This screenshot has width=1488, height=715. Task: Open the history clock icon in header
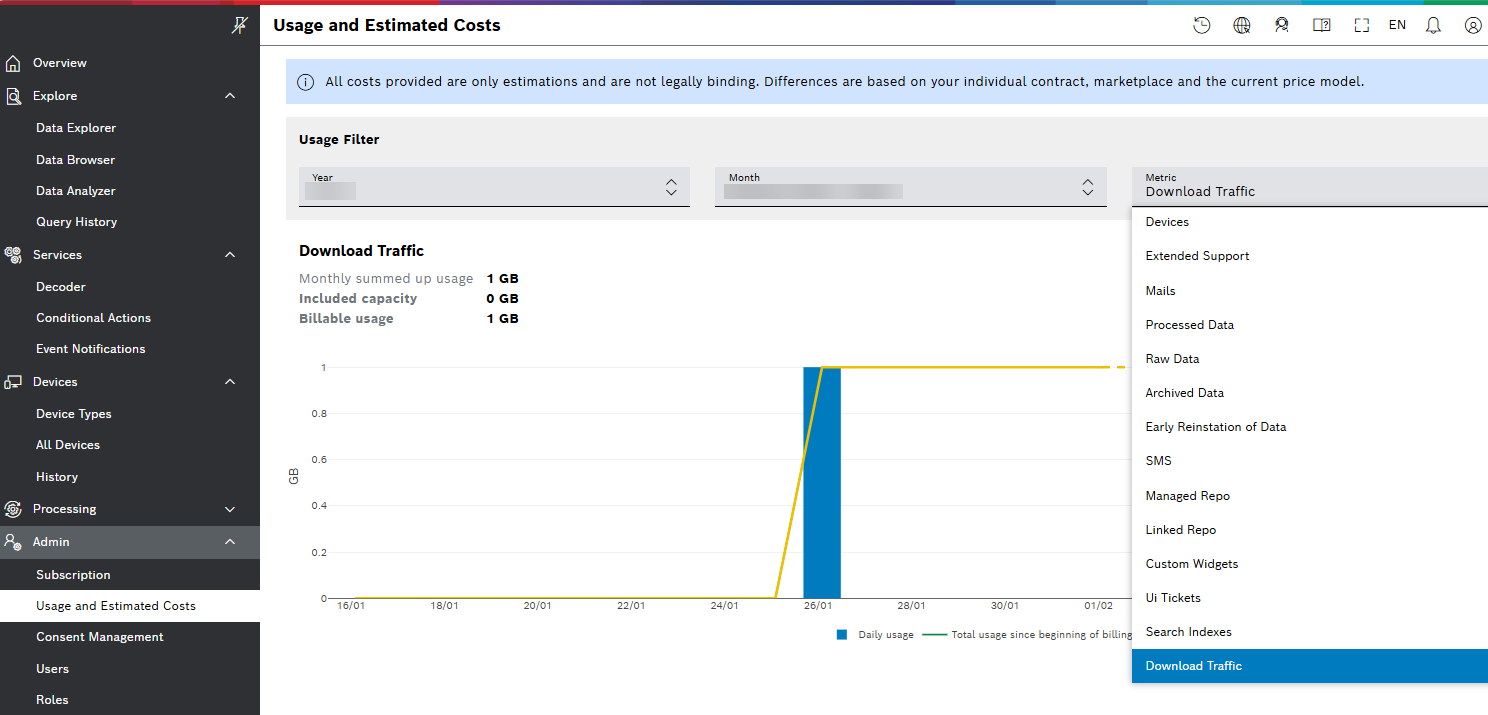(1202, 26)
